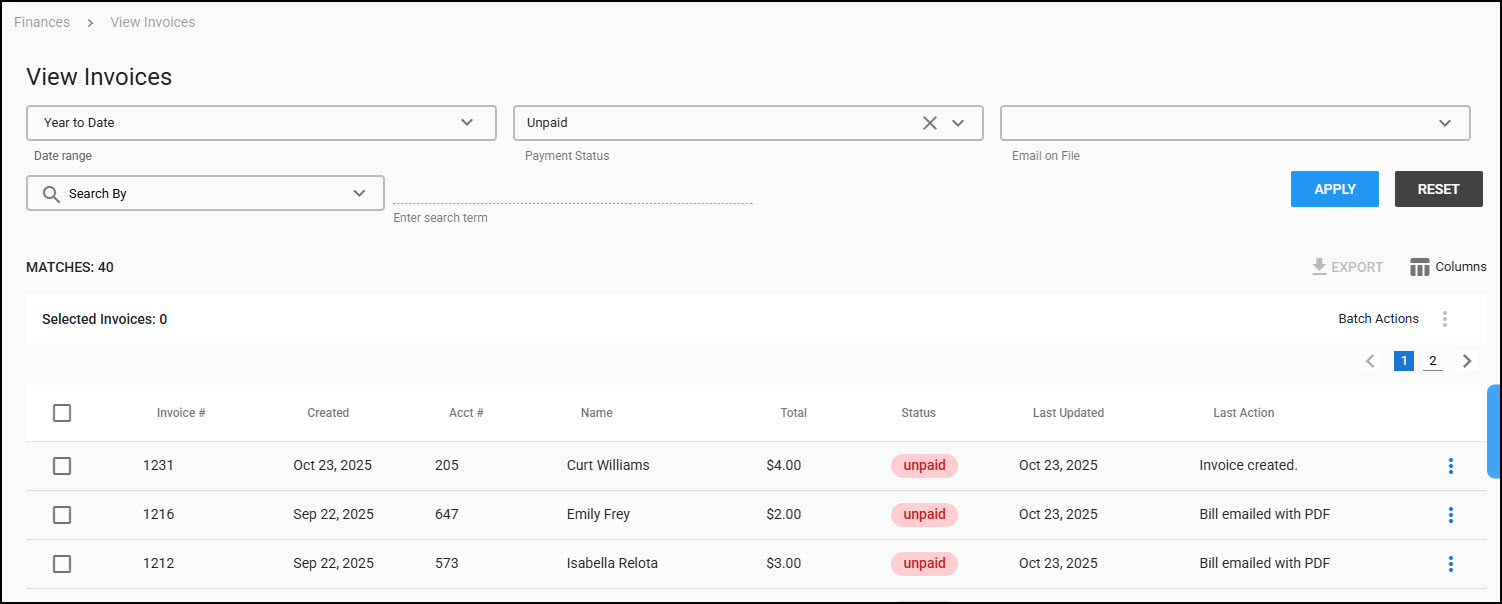The image size is (1502, 604).
Task: Check the box for invoice 1216
Action: [62, 515]
